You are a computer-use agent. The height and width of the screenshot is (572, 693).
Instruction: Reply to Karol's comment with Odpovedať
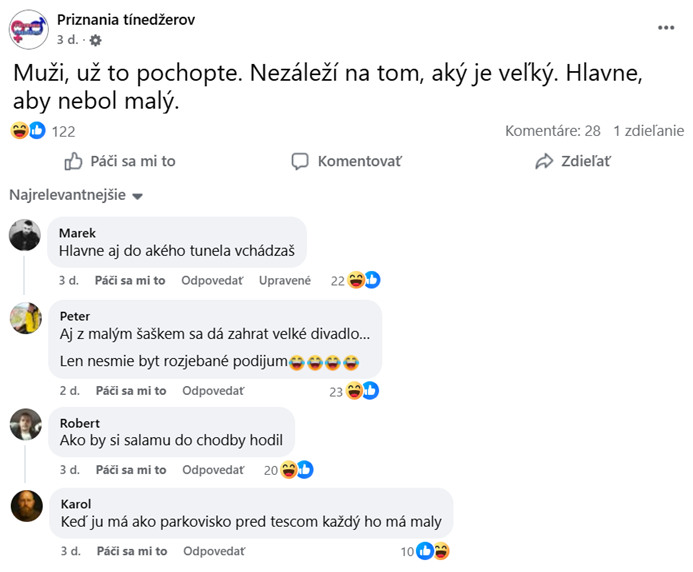coord(212,551)
